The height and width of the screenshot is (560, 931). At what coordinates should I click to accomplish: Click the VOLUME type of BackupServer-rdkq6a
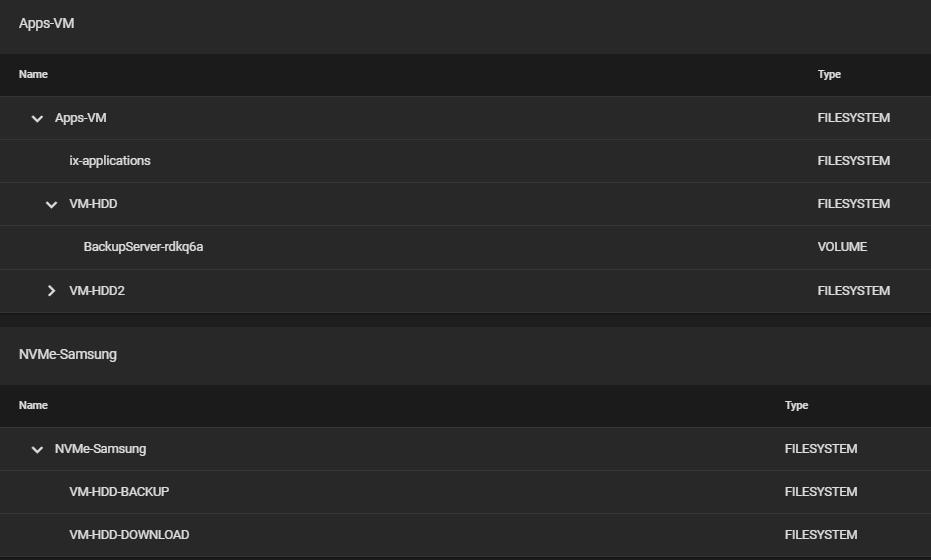tap(843, 246)
